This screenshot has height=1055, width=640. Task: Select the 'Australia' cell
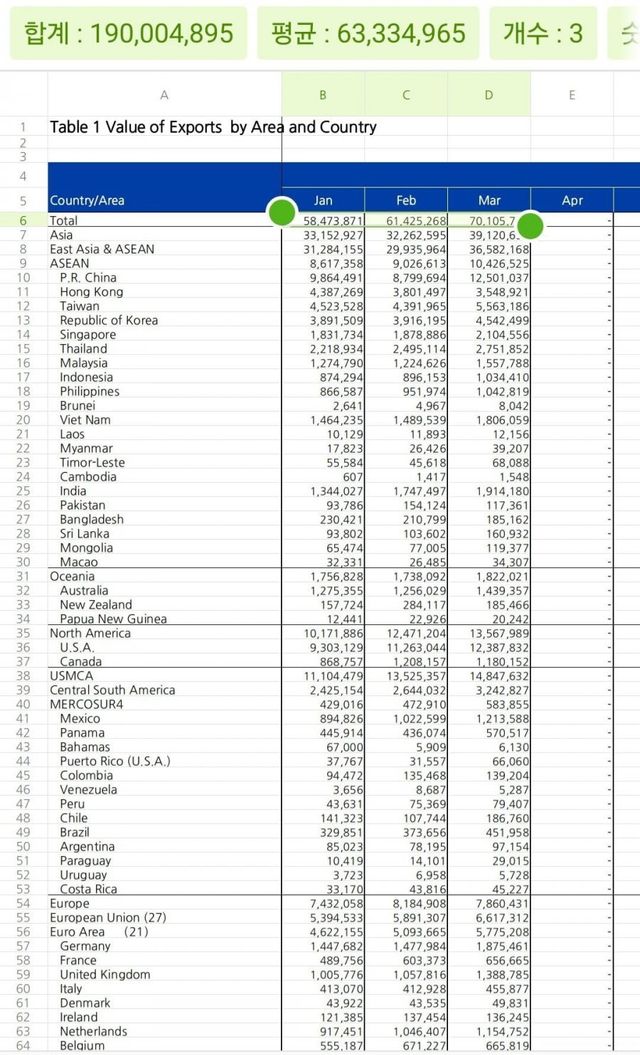165,590
